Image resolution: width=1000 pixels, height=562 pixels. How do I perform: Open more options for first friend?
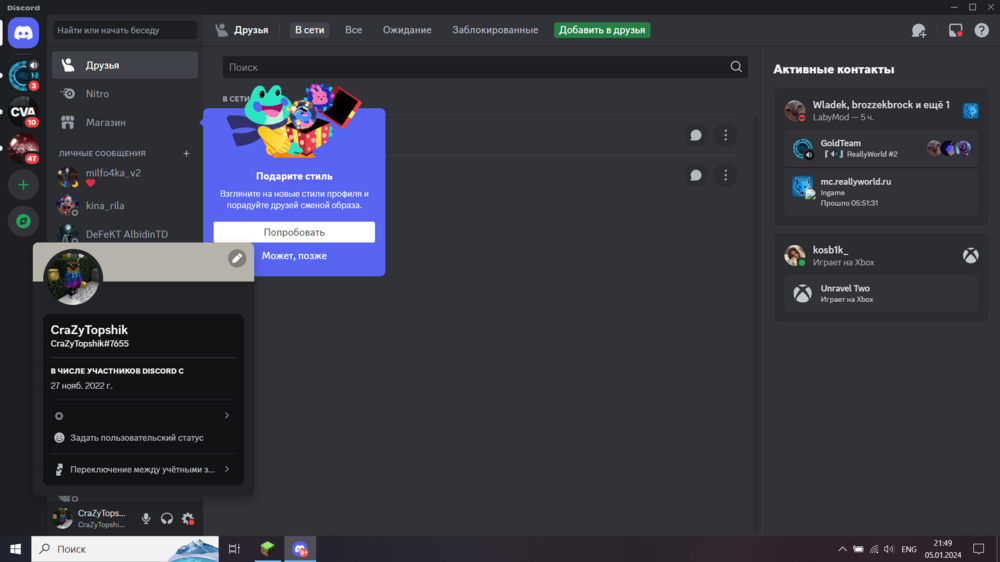point(725,135)
